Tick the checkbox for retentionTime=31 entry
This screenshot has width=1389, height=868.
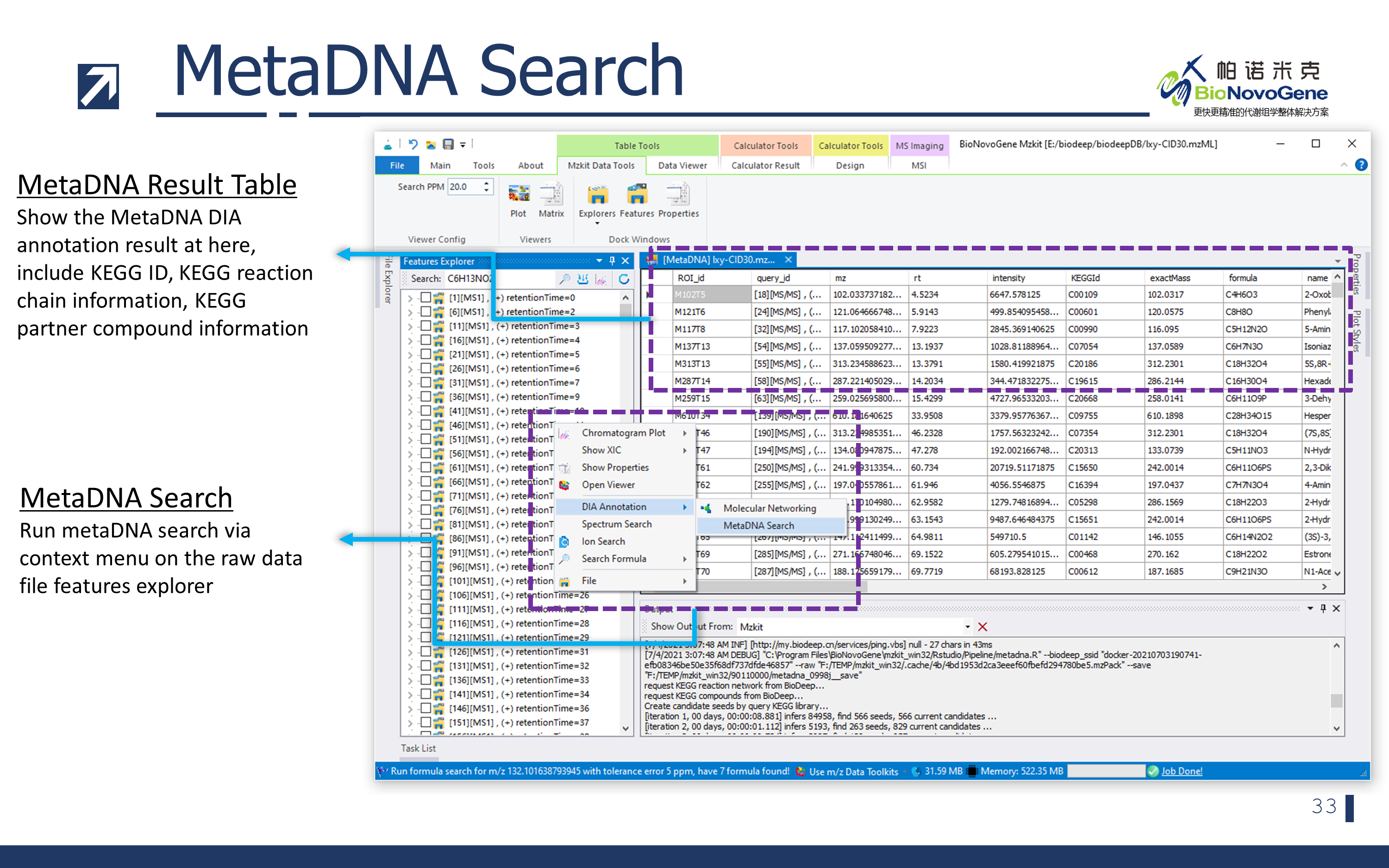426,651
